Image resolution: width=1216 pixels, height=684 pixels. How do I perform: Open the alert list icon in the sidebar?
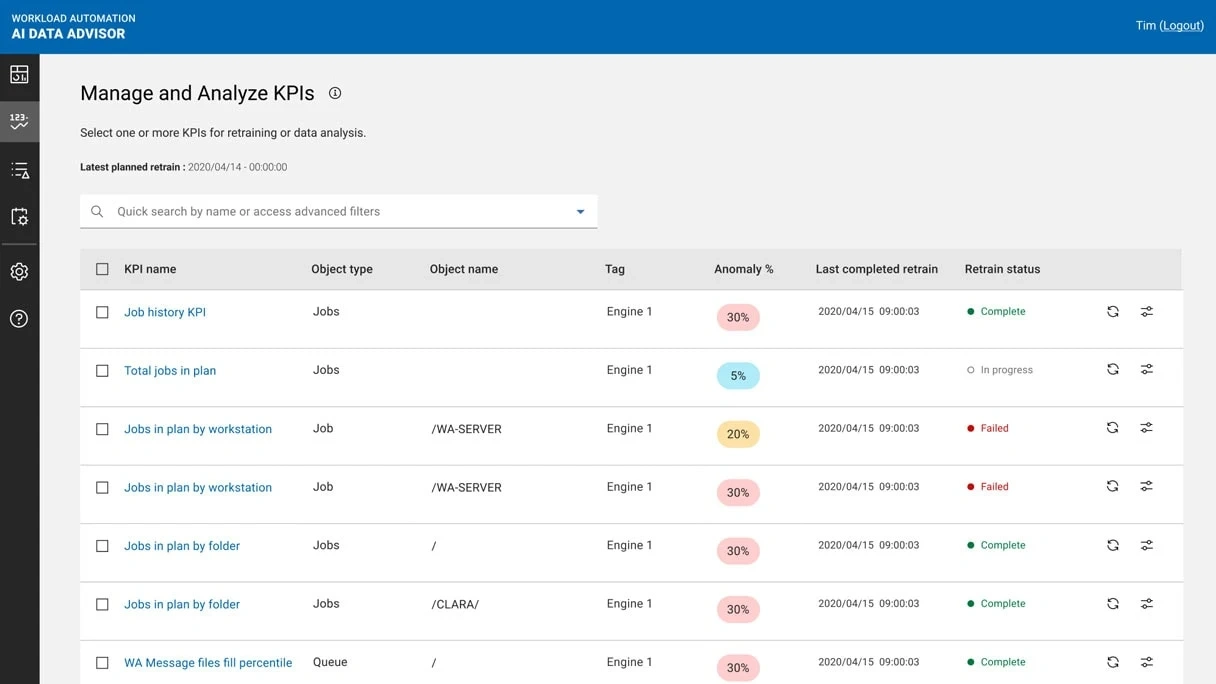click(19, 170)
